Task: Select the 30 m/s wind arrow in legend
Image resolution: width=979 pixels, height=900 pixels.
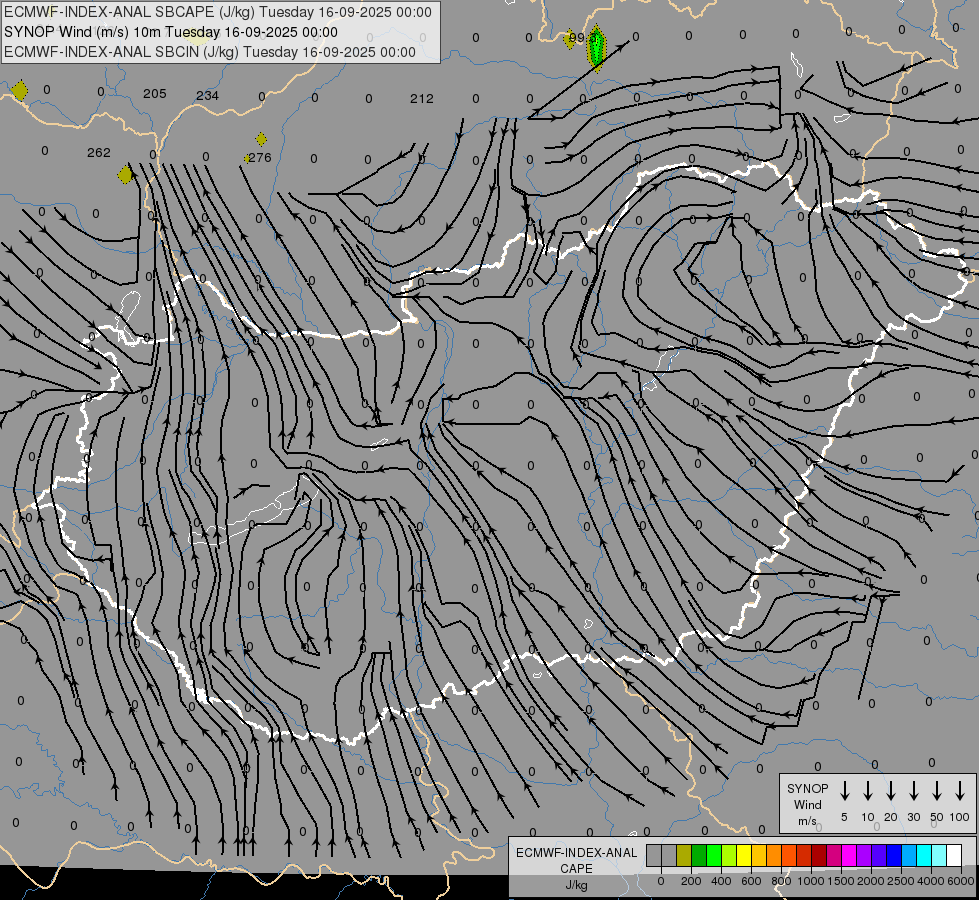Action: click(913, 791)
